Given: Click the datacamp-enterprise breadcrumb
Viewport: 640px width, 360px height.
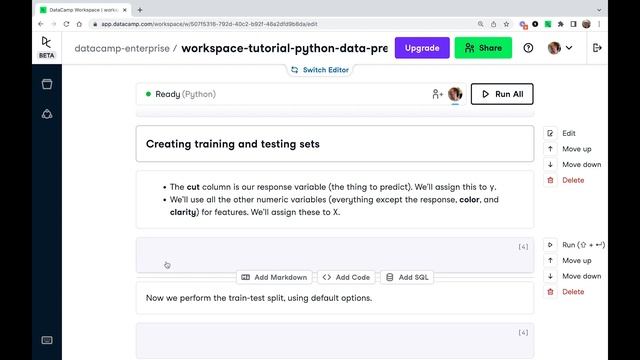Looking at the screenshot, I should tap(122, 48).
